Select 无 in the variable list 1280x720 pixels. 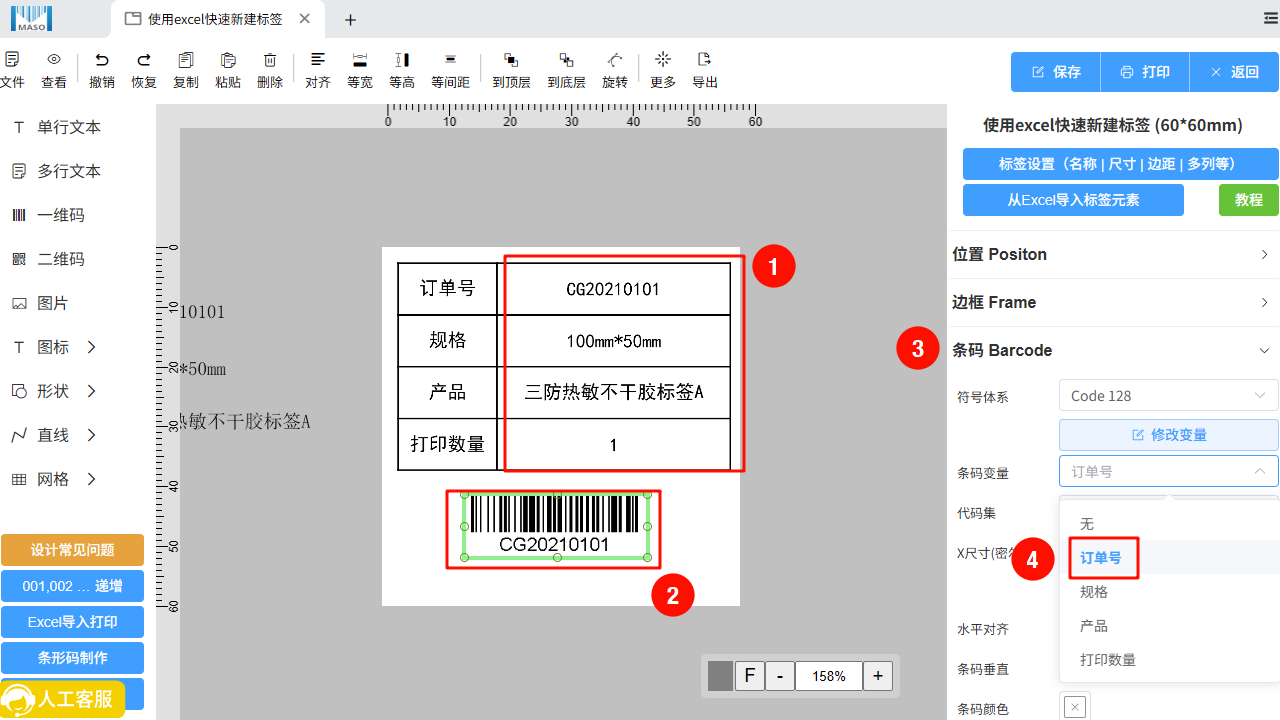(x=1169, y=524)
